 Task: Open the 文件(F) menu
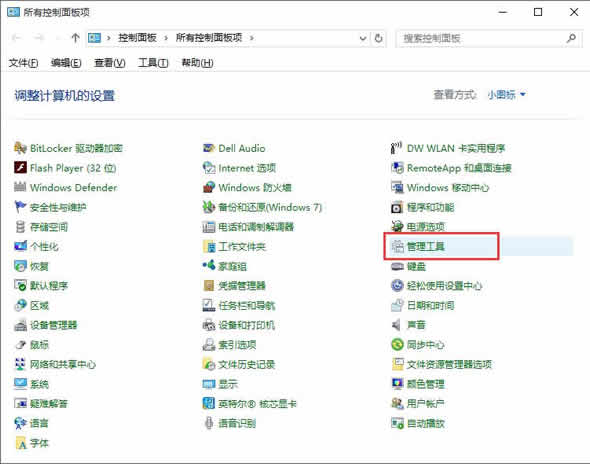(23, 62)
